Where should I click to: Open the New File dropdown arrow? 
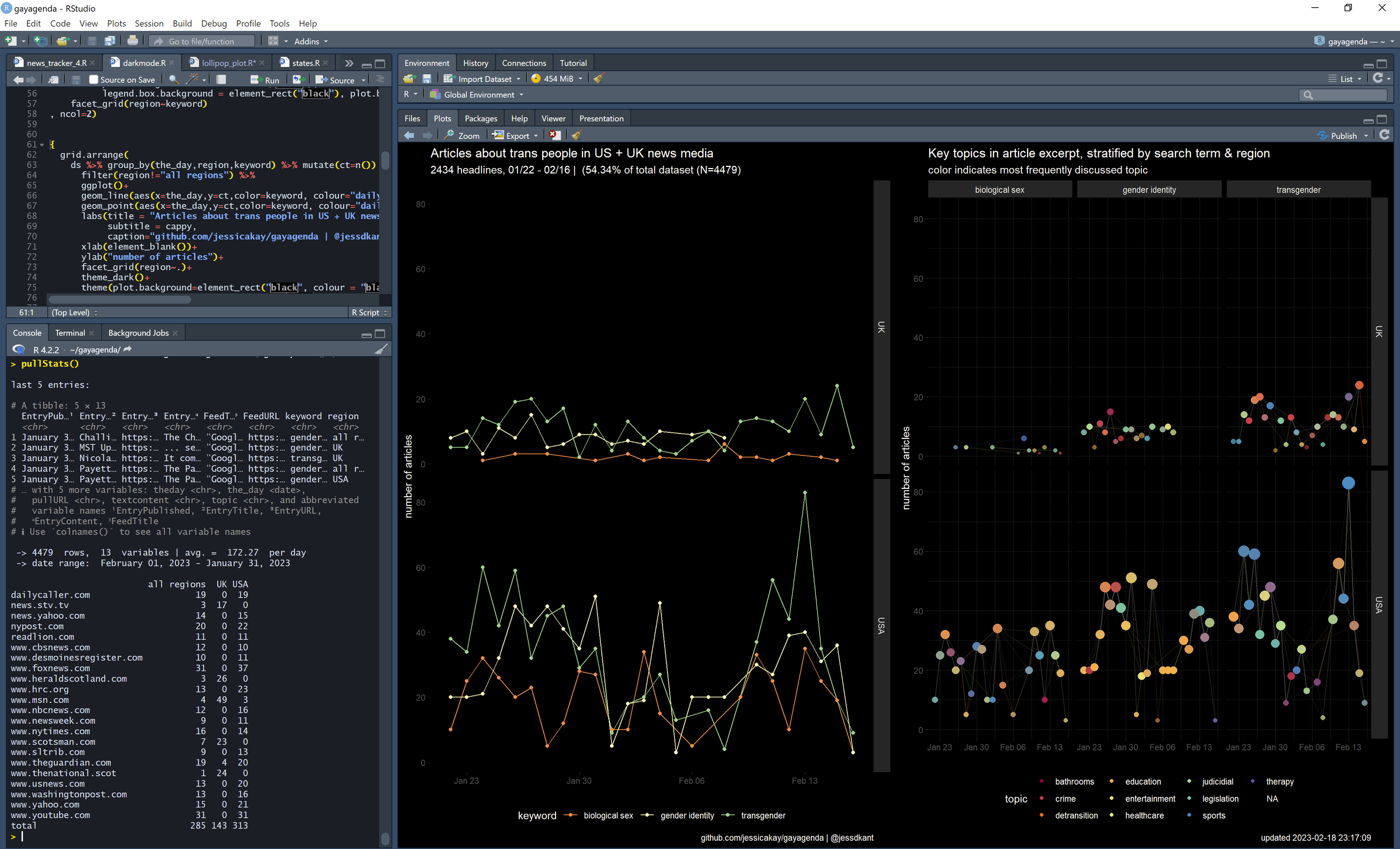tap(24, 41)
